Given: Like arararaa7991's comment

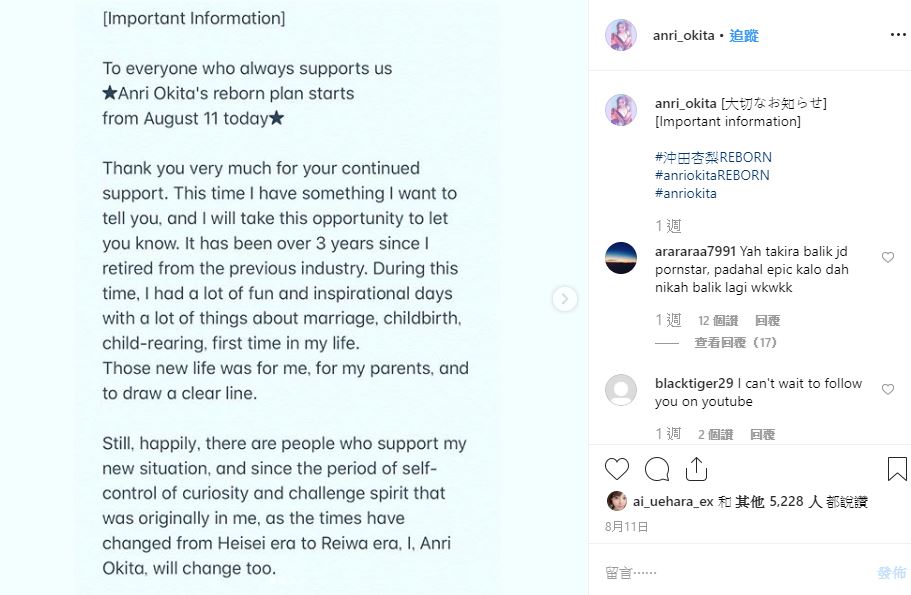Looking at the screenshot, I should [x=888, y=258].
